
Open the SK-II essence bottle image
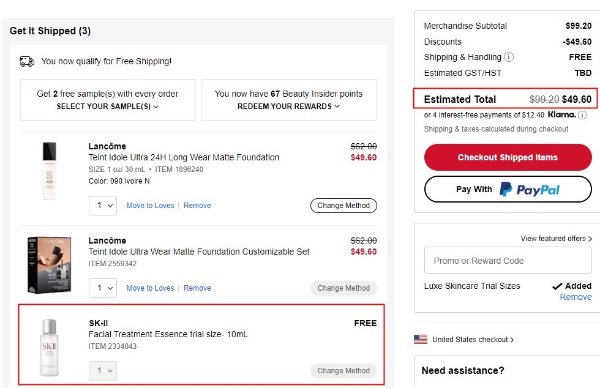[49, 347]
